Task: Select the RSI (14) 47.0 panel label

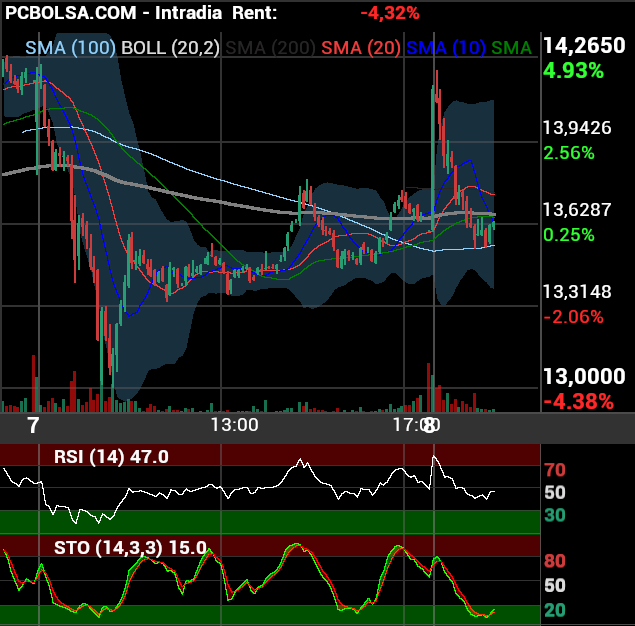Action: point(111,457)
